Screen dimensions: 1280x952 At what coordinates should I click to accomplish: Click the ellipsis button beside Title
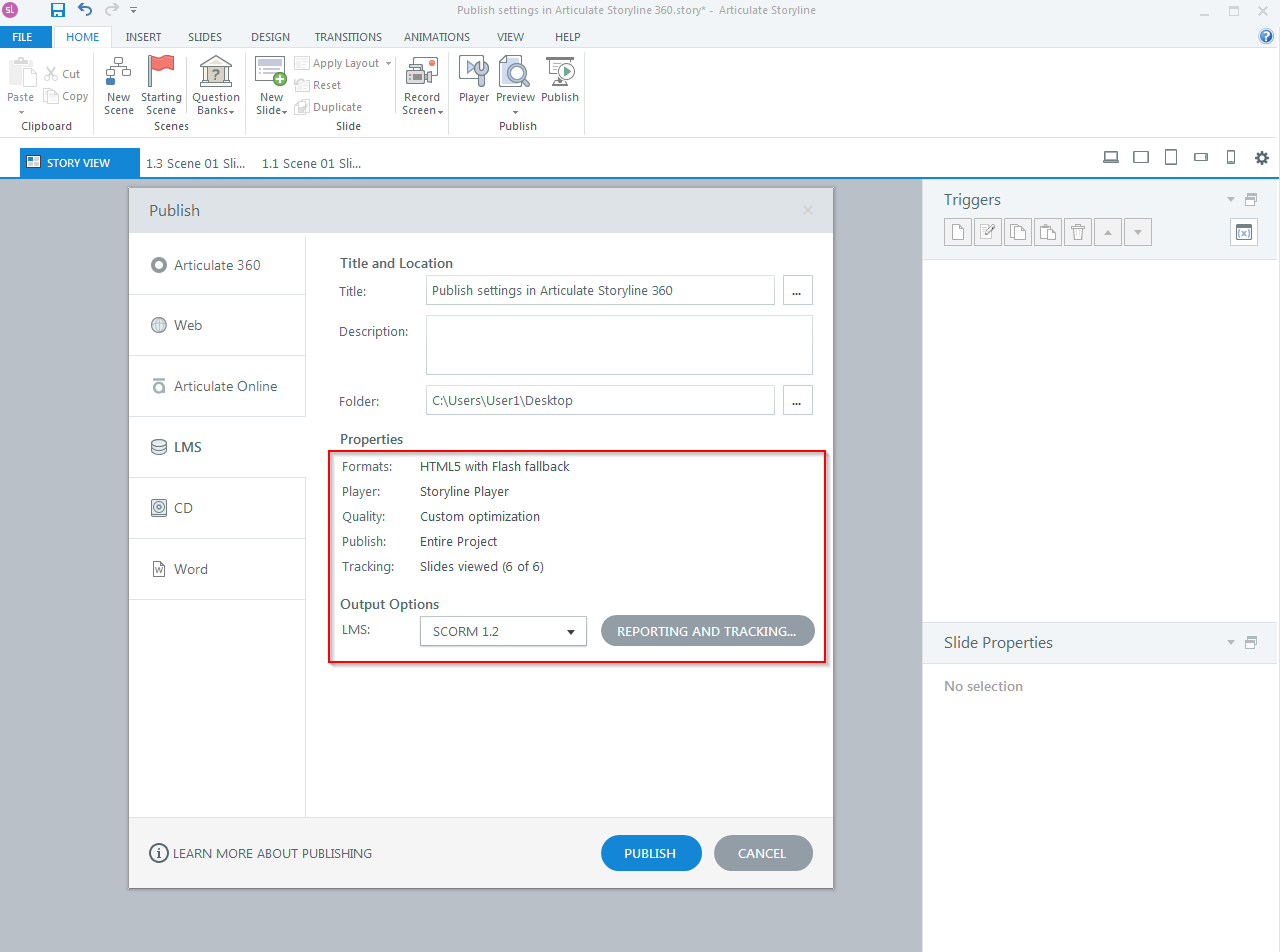pos(797,291)
